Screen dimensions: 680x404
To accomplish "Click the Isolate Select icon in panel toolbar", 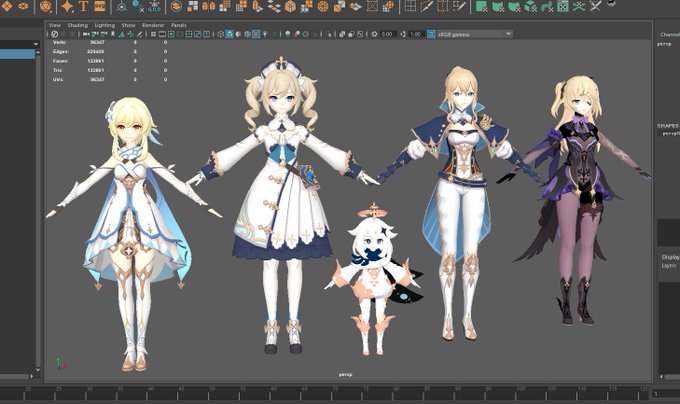I will 330,34.
